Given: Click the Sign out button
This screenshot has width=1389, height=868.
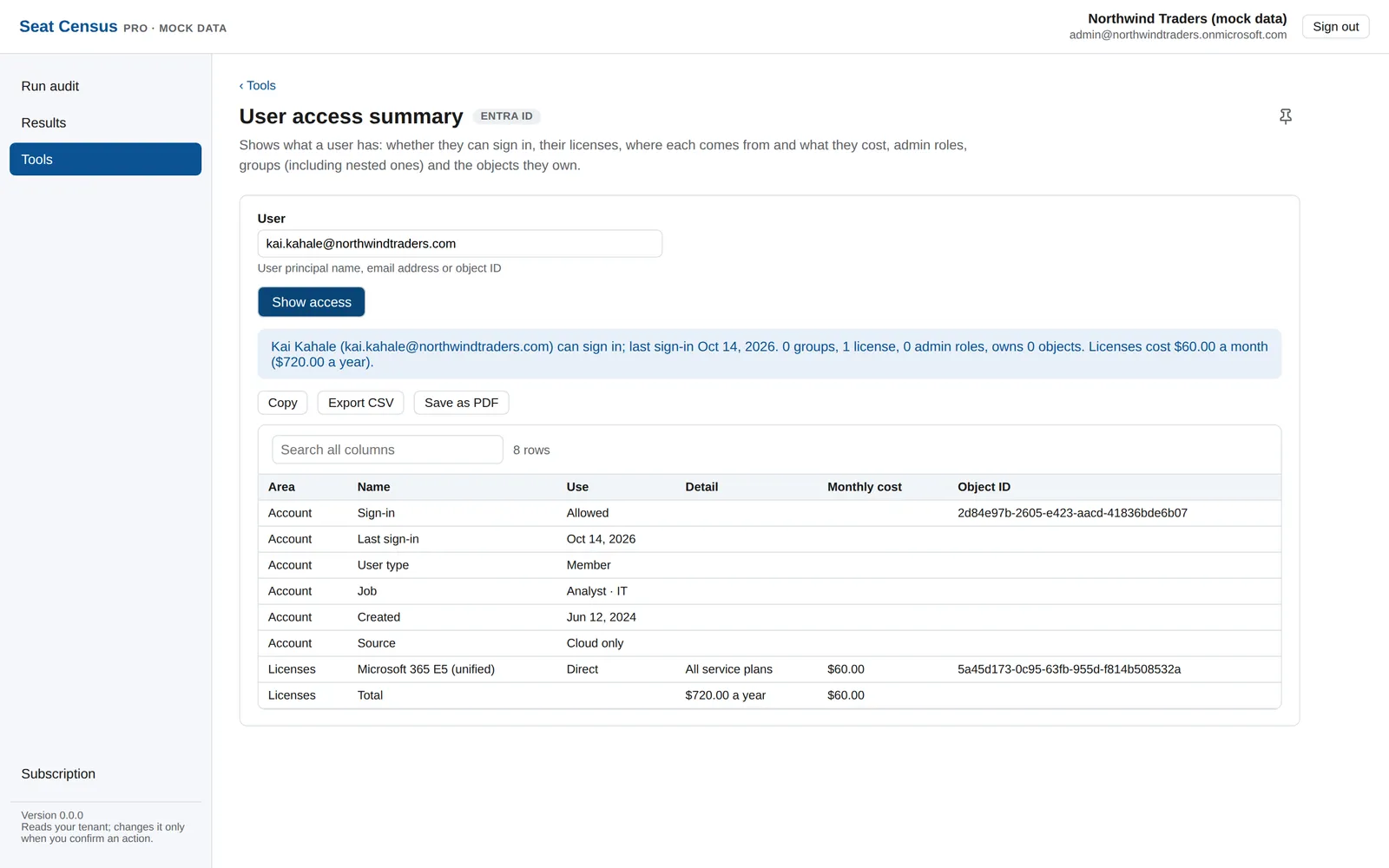Looking at the screenshot, I should (x=1335, y=27).
